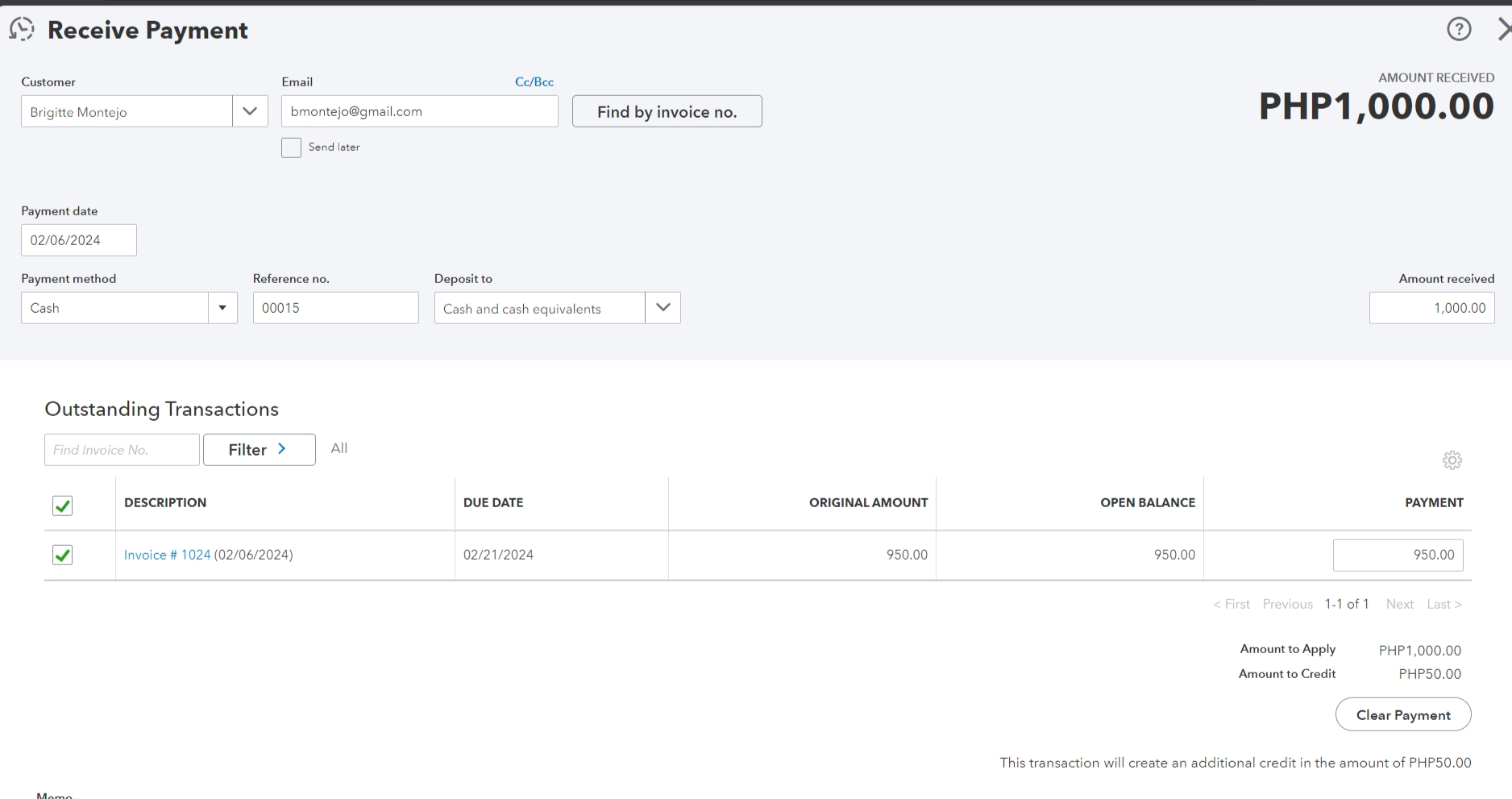Click the Amount received input field

coord(1431,308)
